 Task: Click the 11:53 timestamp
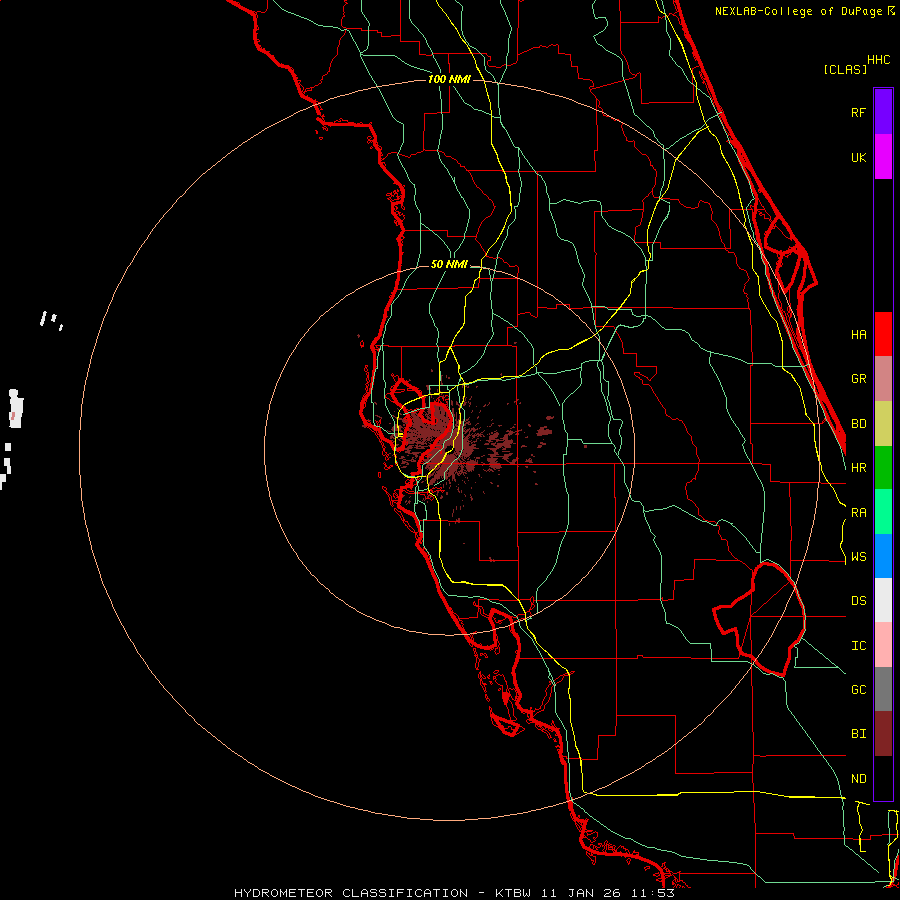tap(653, 893)
